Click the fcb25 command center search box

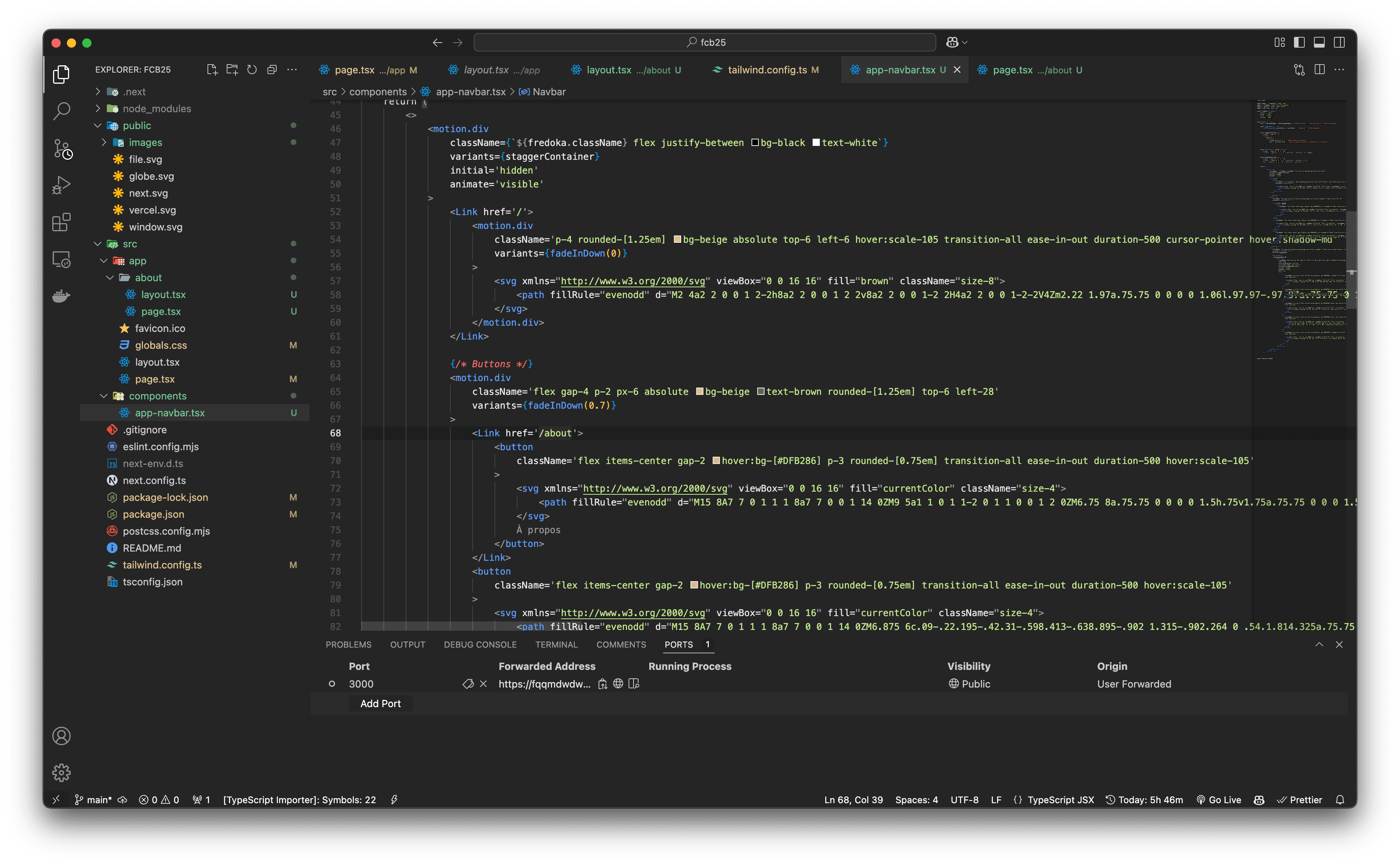[705, 42]
